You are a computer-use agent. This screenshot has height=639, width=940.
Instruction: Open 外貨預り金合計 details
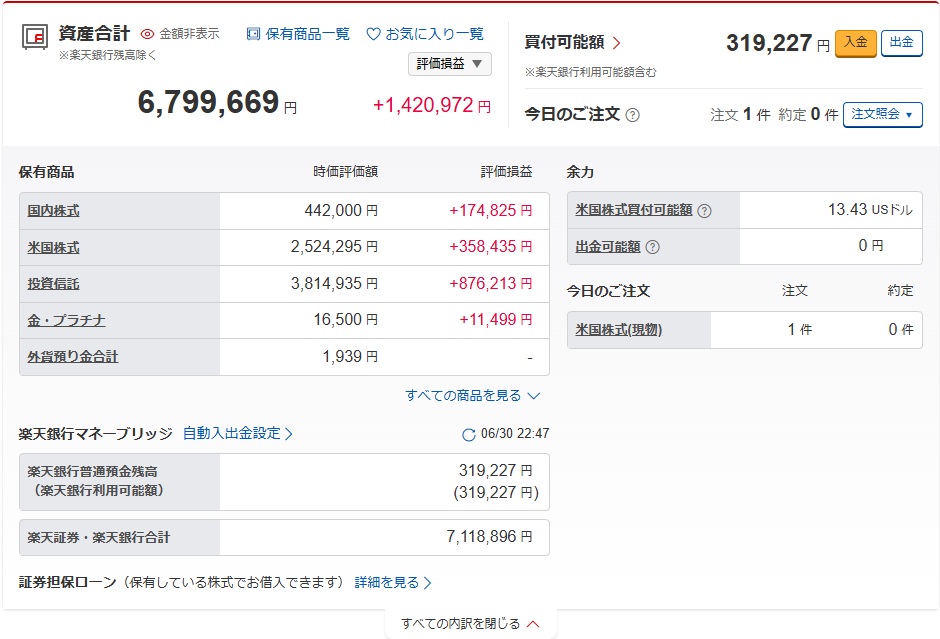pos(73,357)
